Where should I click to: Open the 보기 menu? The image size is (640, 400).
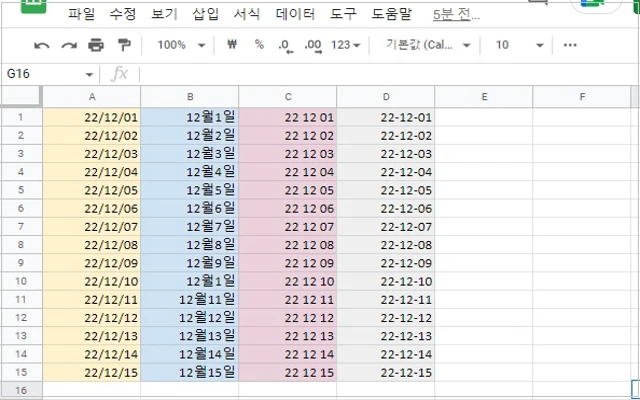(164, 14)
